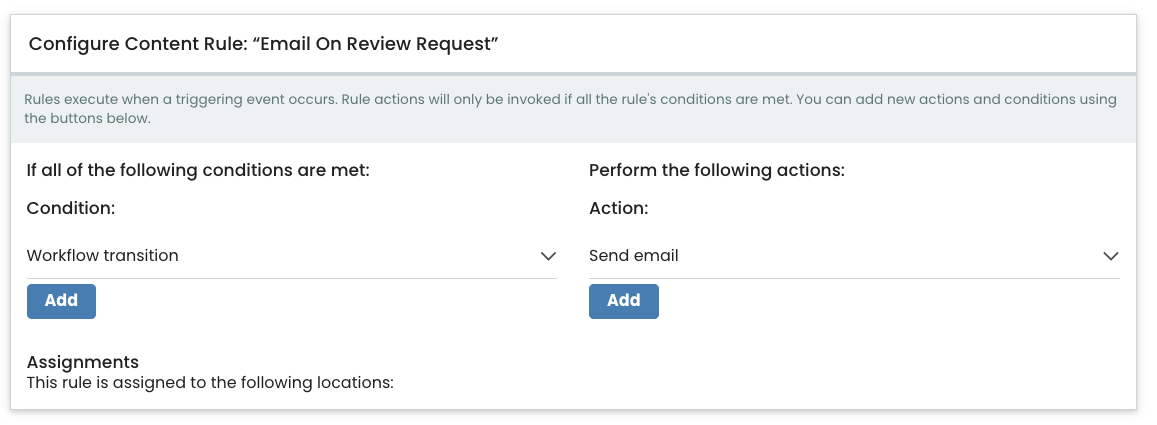Click the 'If all of the following conditions are met' heading

tap(198, 170)
